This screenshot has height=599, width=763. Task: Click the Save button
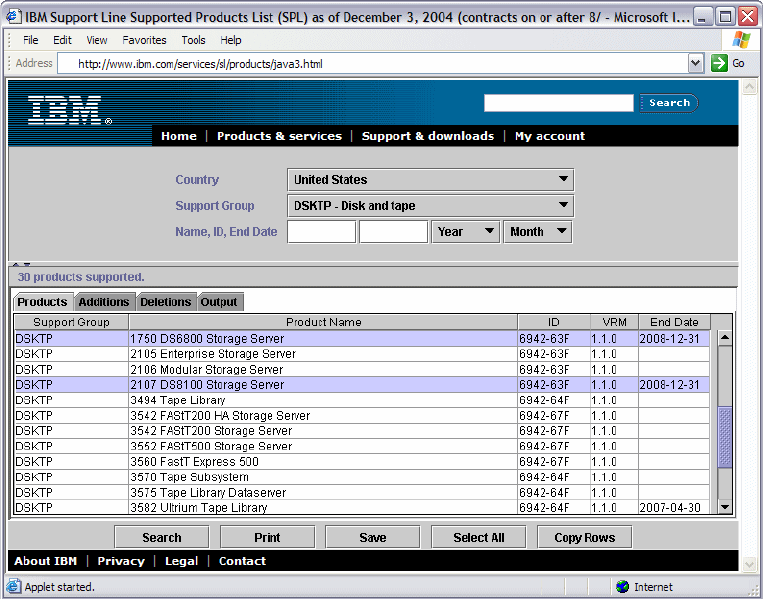(x=373, y=537)
